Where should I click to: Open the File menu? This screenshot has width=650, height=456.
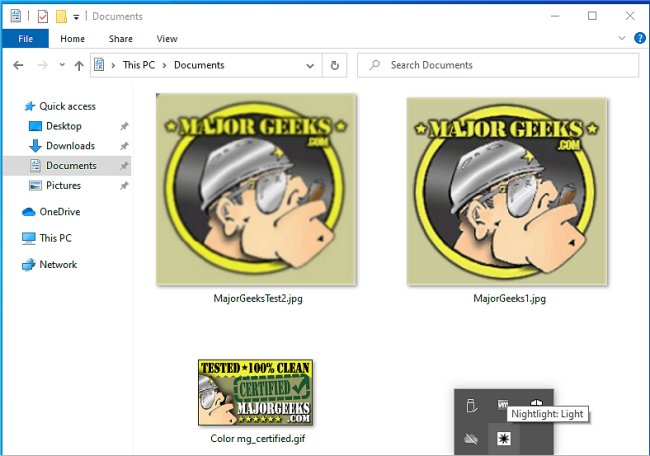(x=25, y=39)
